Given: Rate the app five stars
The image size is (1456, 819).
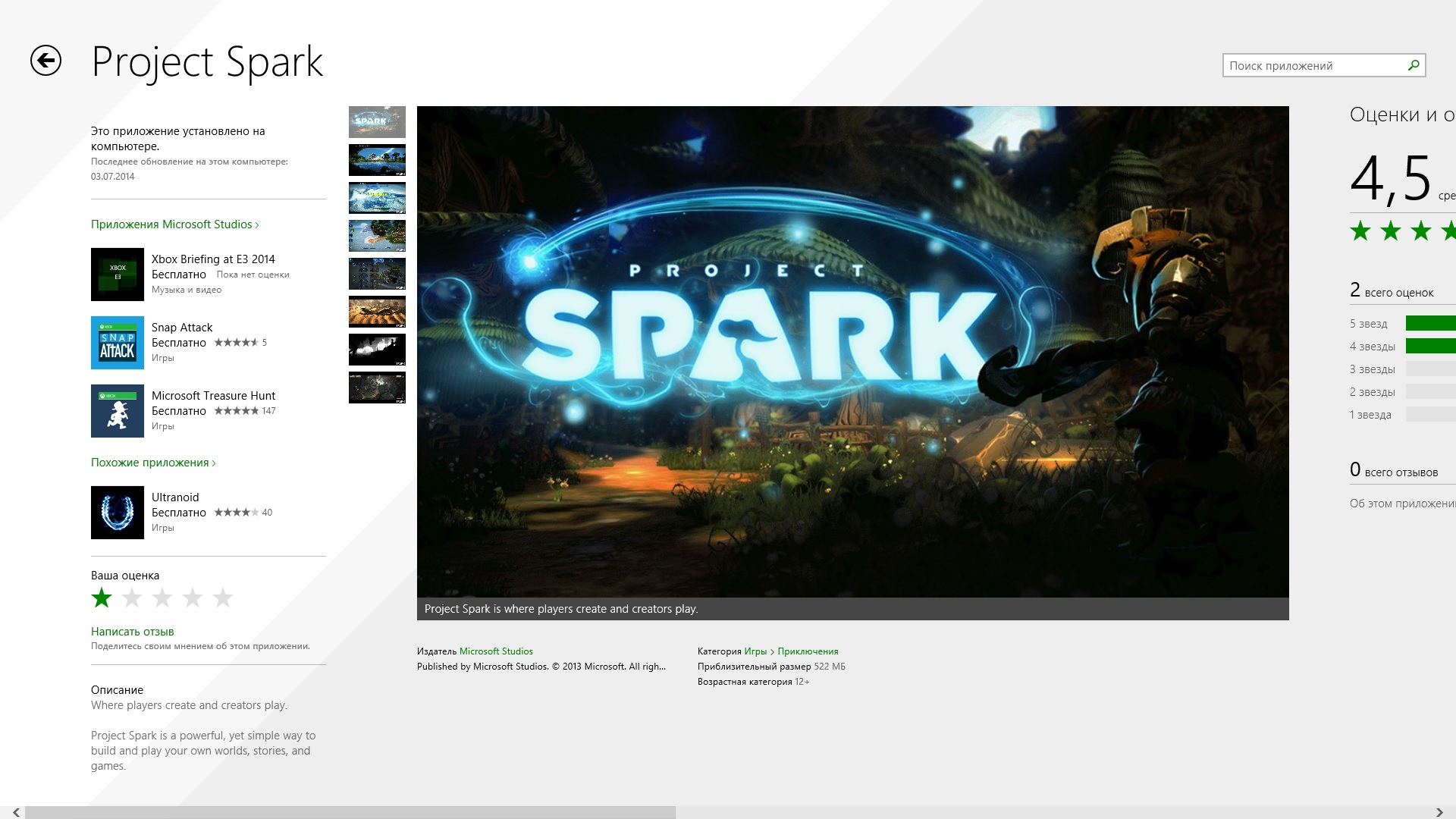Looking at the screenshot, I should tap(223, 598).
